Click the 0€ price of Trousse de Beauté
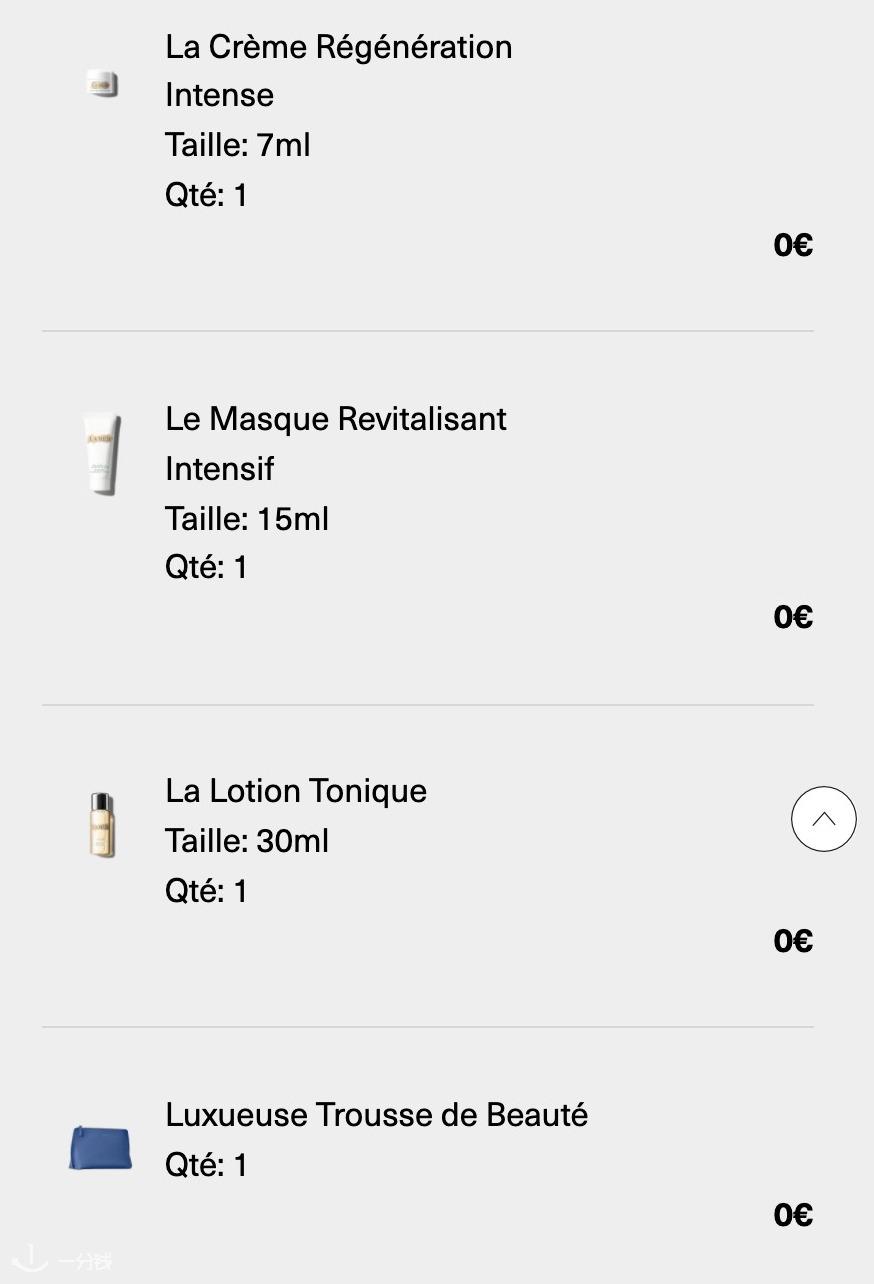Viewport: 874px width, 1284px height. tap(793, 1215)
